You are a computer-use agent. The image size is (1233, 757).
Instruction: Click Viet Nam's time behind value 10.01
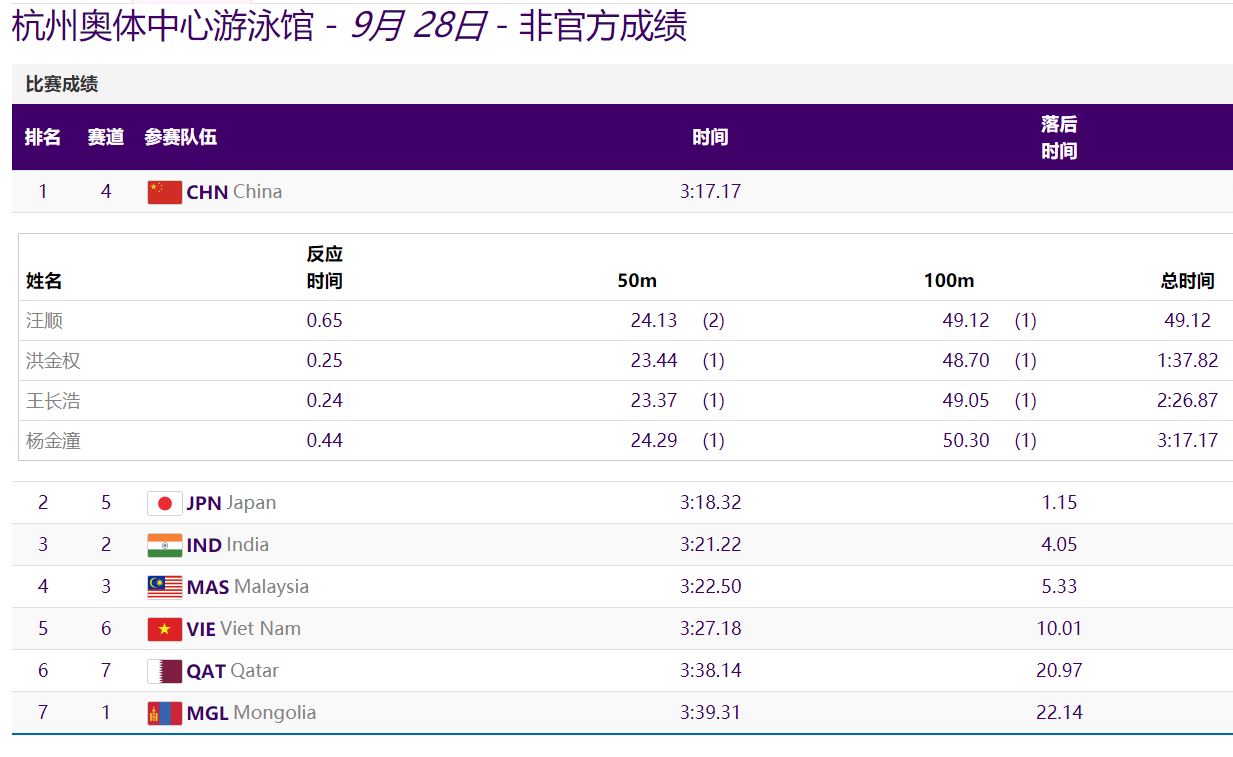(x=1059, y=629)
